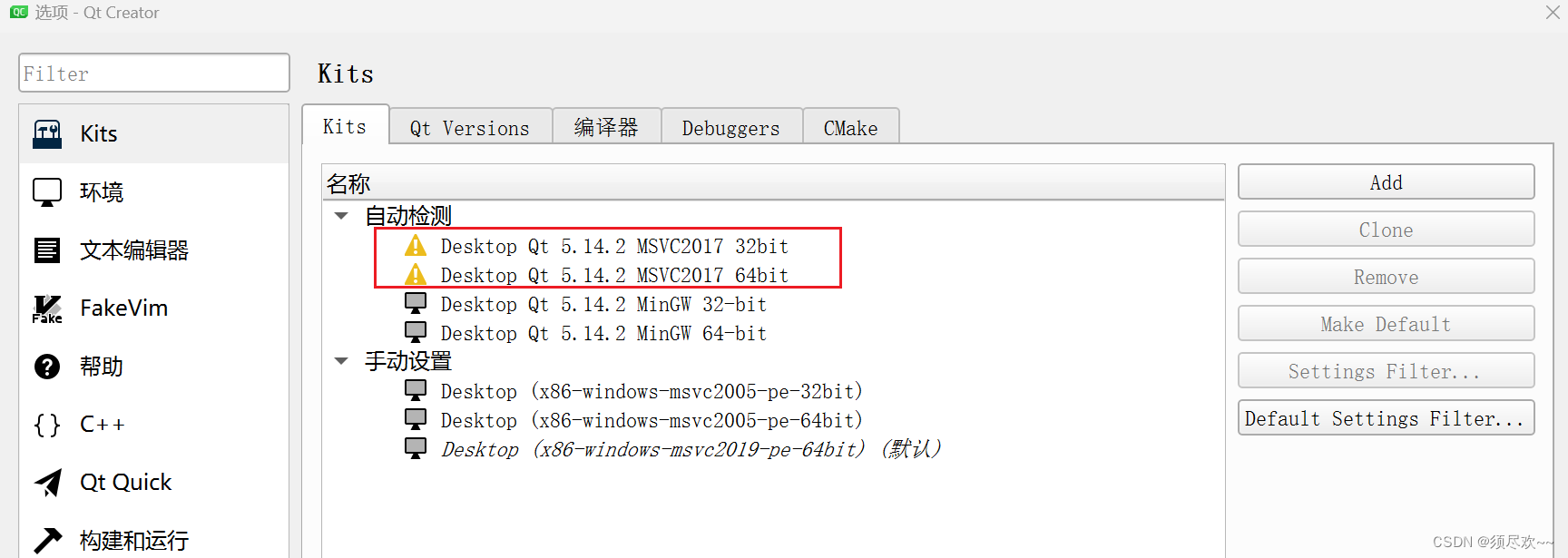1568x558 pixels.
Task: Click warning icon of MSVC2017 32bit kit
Action: (x=416, y=246)
